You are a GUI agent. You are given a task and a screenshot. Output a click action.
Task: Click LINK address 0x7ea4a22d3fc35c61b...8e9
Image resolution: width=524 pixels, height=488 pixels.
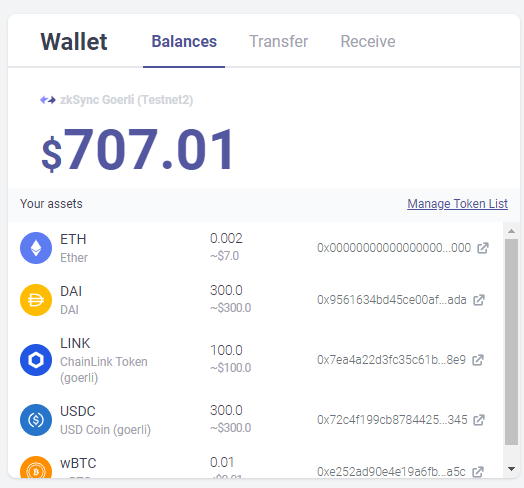click(x=391, y=360)
